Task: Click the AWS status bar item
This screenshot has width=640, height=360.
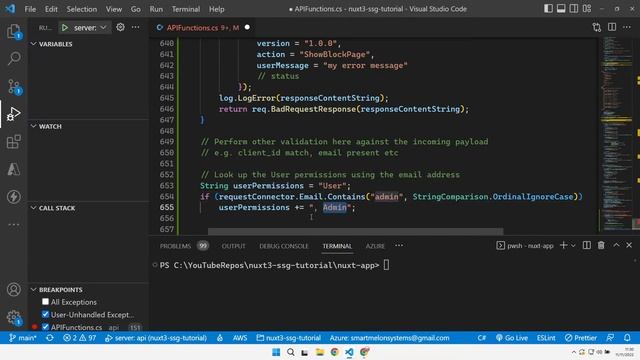Action: click(x=240, y=338)
